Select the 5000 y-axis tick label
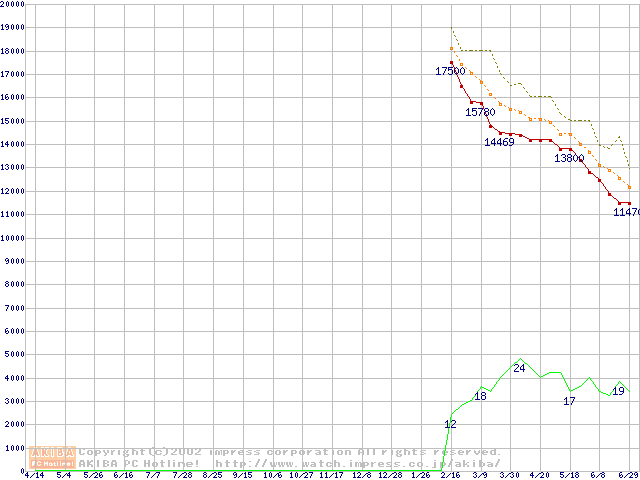 coord(15,354)
